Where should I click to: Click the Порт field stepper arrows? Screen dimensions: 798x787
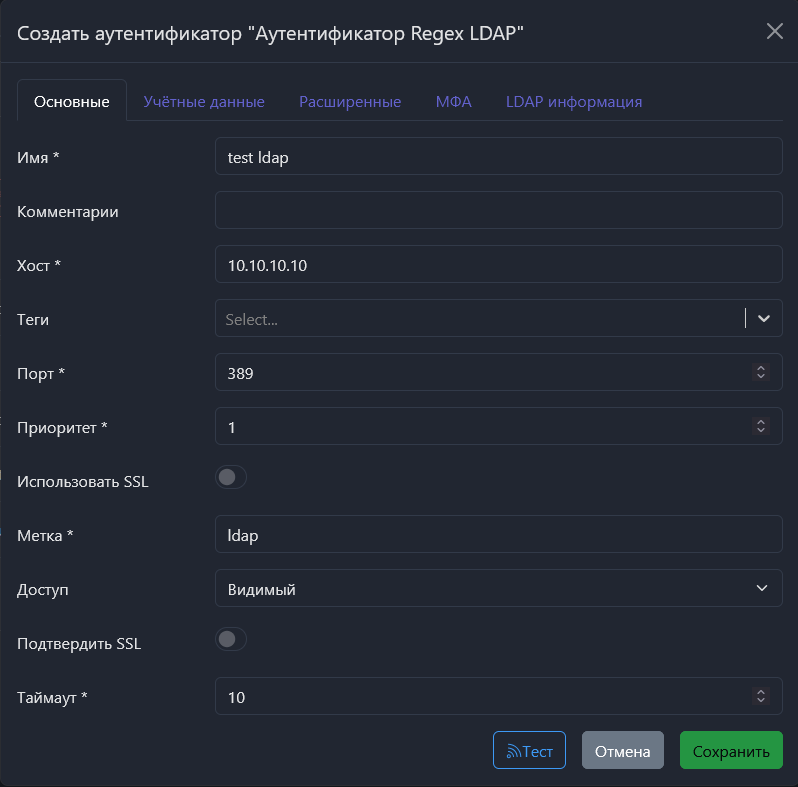point(760,372)
